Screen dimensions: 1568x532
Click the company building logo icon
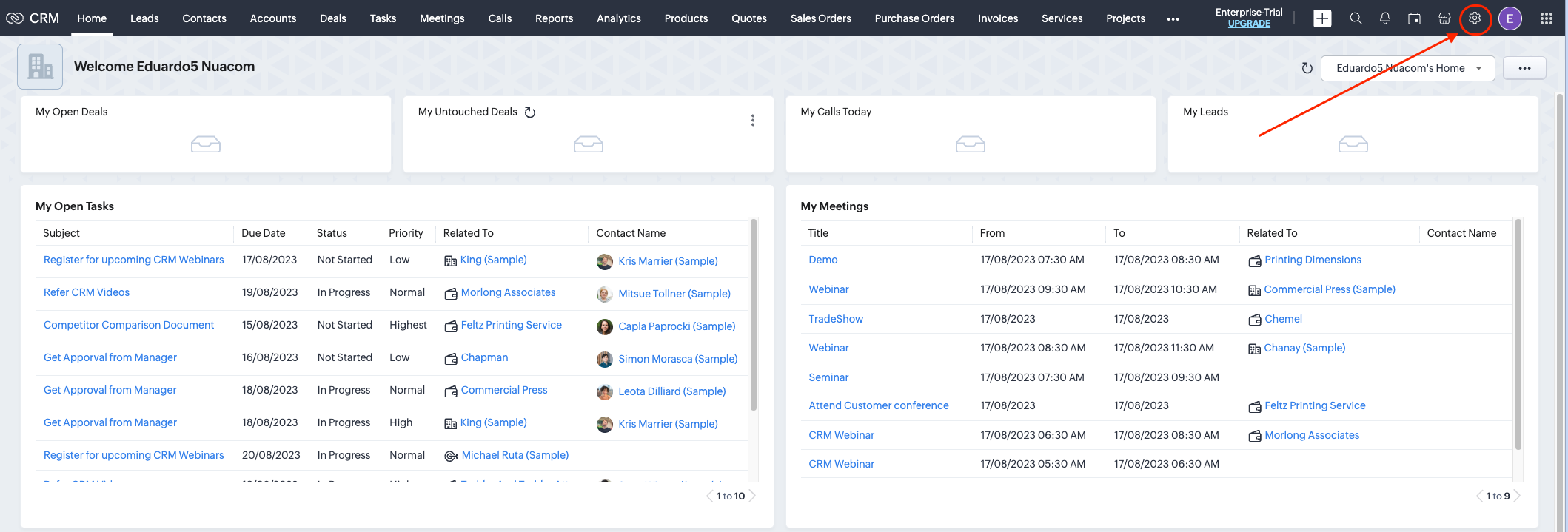coord(40,67)
